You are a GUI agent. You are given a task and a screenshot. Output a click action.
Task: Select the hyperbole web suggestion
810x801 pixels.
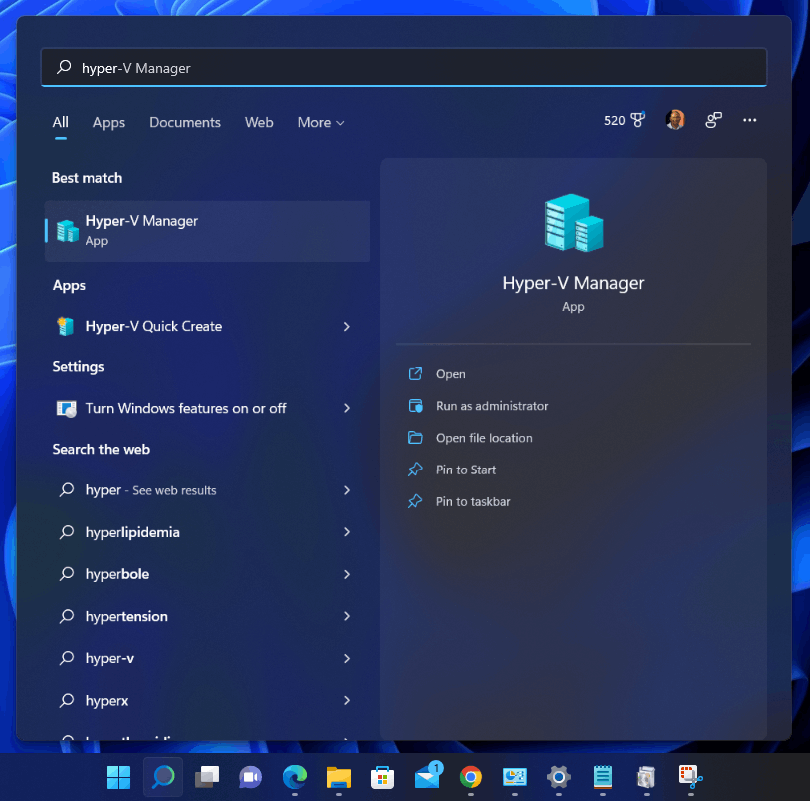pos(205,574)
